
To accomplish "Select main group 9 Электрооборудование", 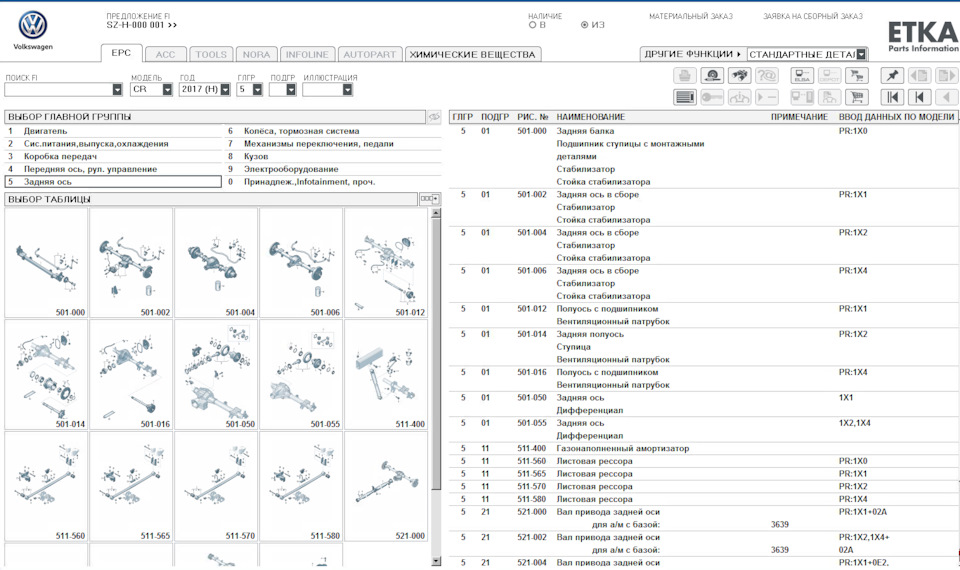I will pyautogui.click(x=333, y=169).
